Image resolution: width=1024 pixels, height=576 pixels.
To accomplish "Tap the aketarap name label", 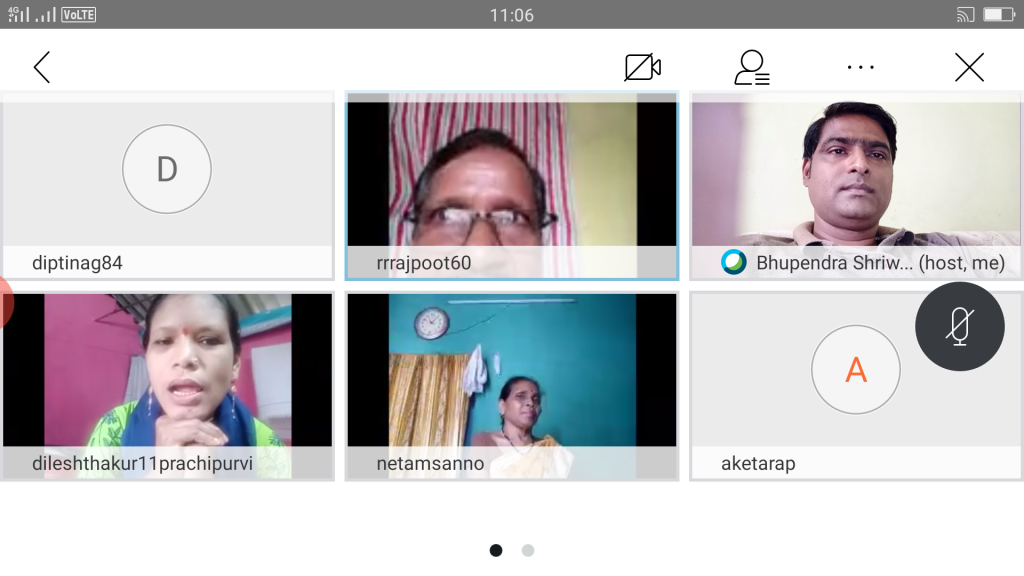I will (x=758, y=464).
